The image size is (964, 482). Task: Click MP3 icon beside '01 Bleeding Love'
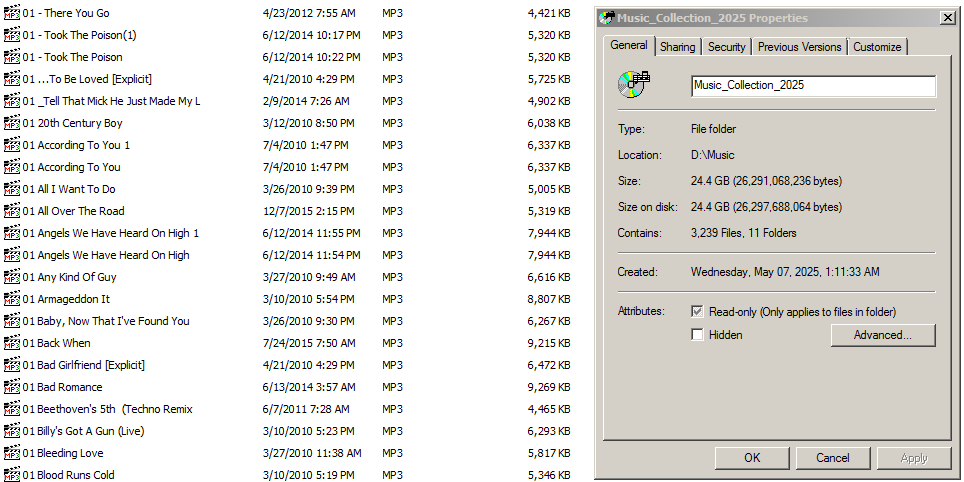(x=12, y=453)
